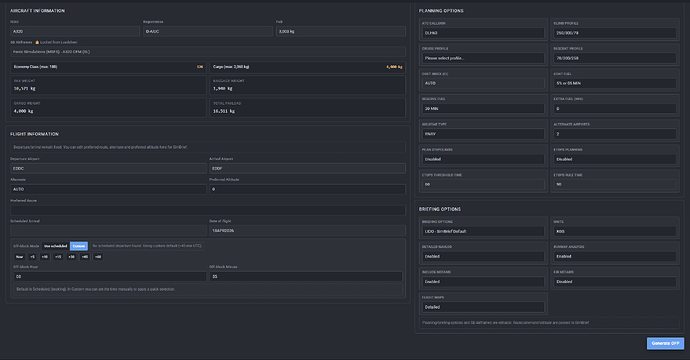The image size is (690, 360).
Task: Click the Departure Airport field
Action: [108, 169]
